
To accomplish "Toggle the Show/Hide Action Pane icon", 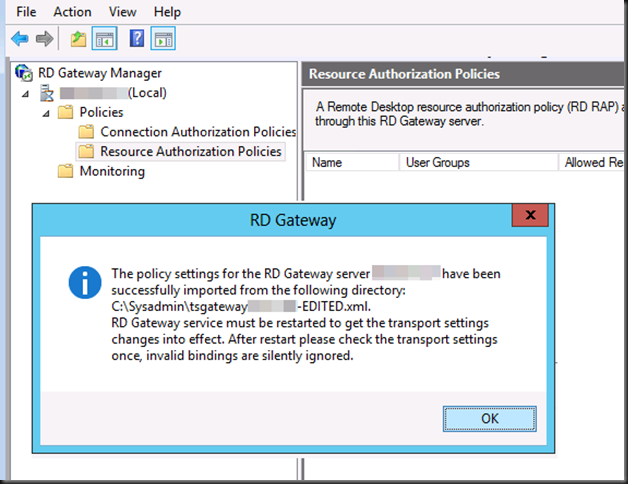I will click(163, 39).
